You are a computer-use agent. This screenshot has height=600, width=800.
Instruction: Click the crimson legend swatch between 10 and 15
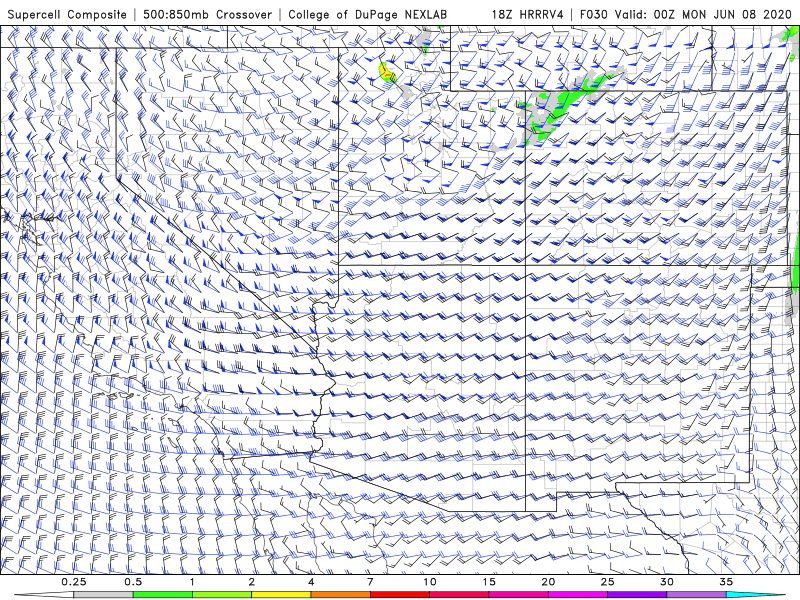click(459, 595)
